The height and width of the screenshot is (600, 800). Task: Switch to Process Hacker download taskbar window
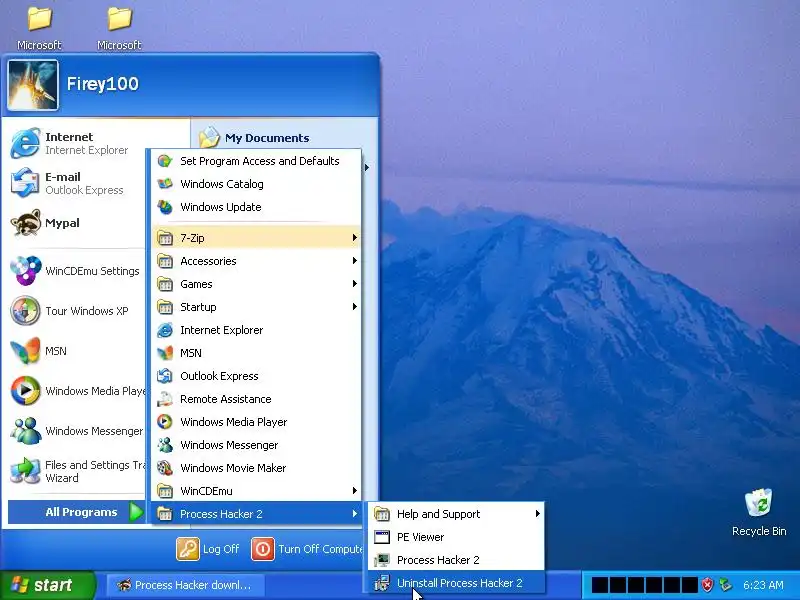pyautogui.click(x=185, y=585)
